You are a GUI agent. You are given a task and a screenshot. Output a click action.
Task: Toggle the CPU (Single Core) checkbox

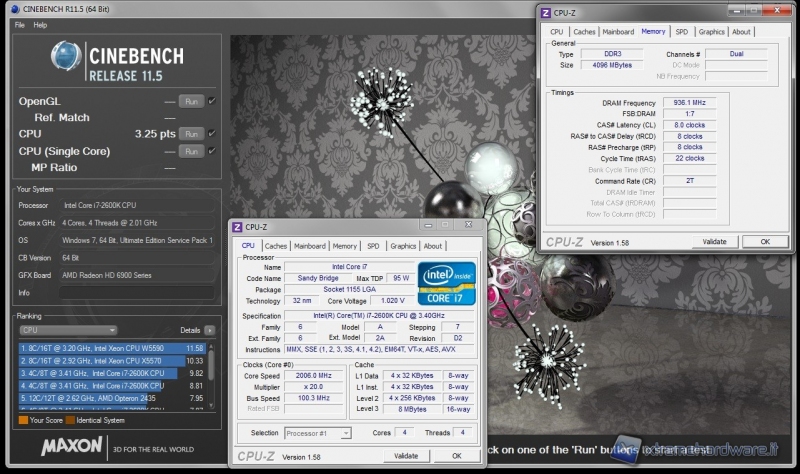(211, 150)
